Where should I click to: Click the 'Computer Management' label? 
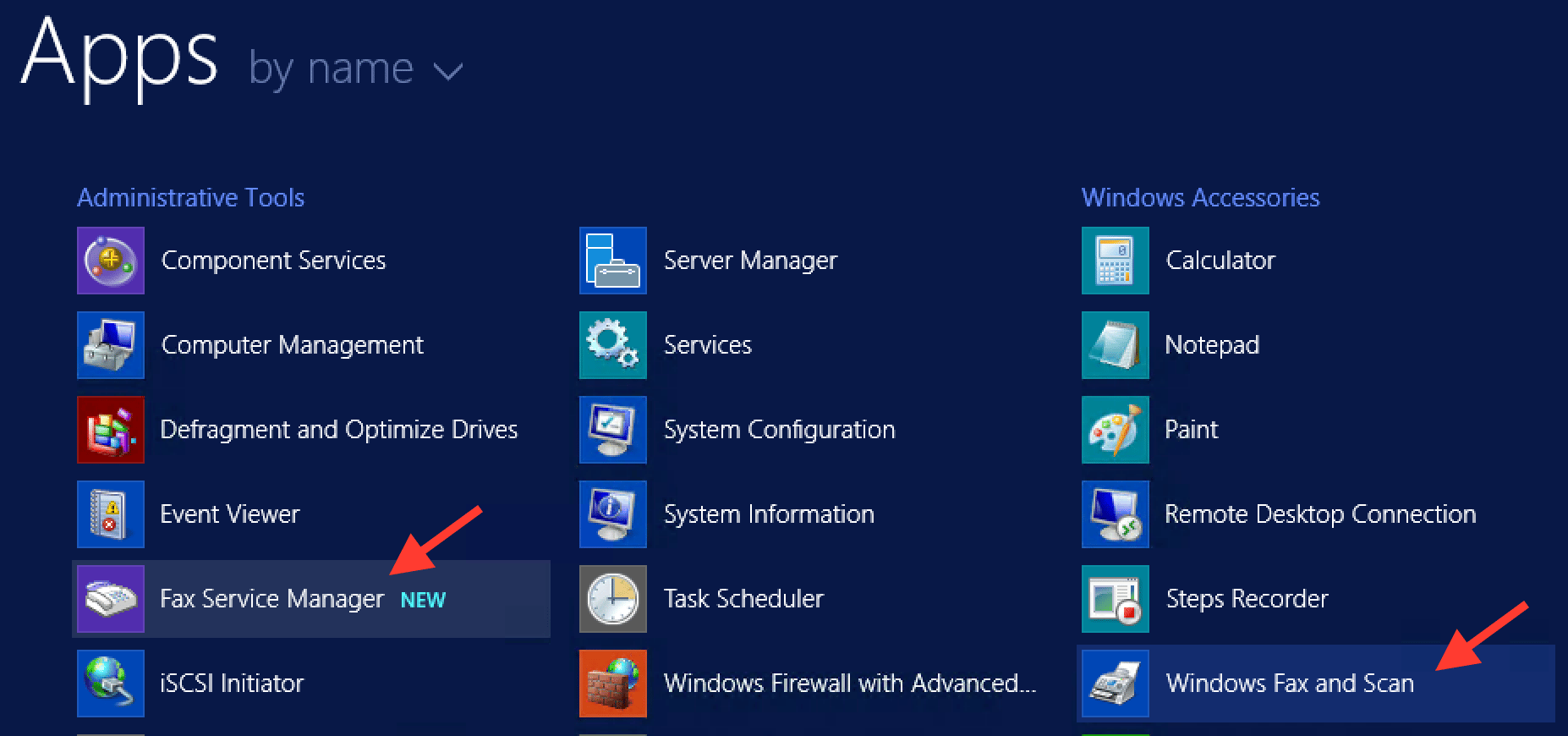click(x=292, y=345)
